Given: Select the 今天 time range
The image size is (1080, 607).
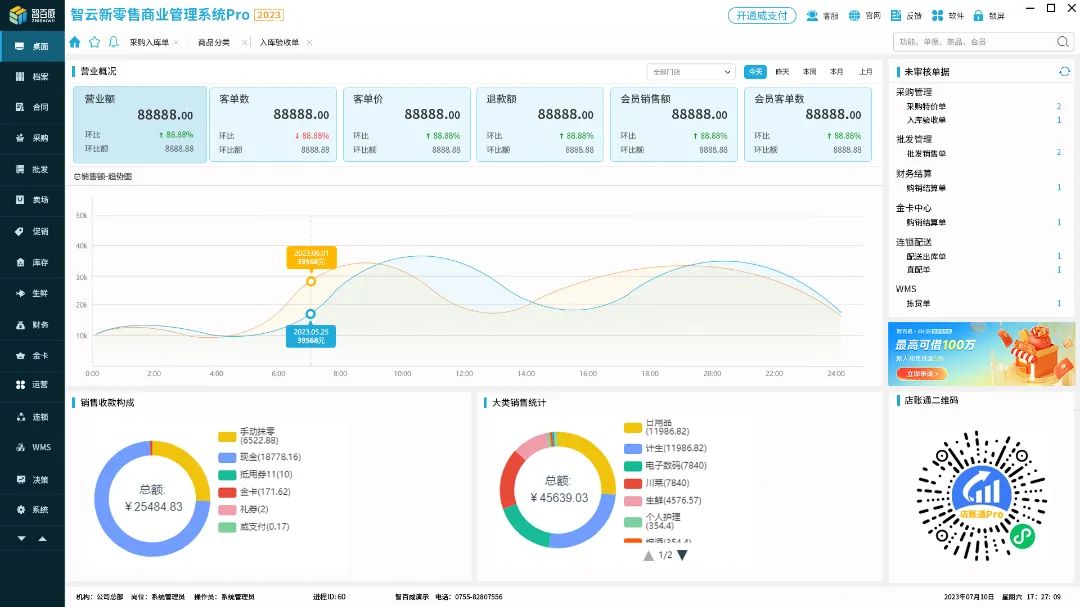Looking at the screenshot, I should pyautogui.click(x=755, y=72).
